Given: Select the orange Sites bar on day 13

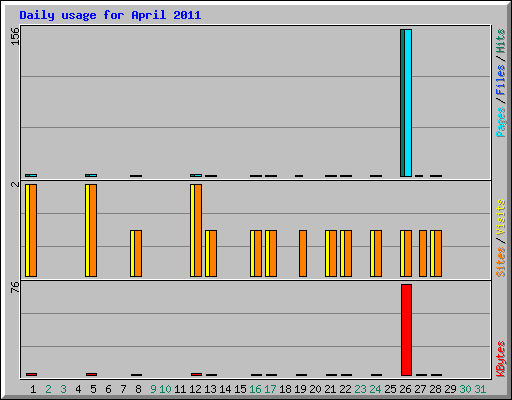Looking at the screenshot, I should coord(213,253).
